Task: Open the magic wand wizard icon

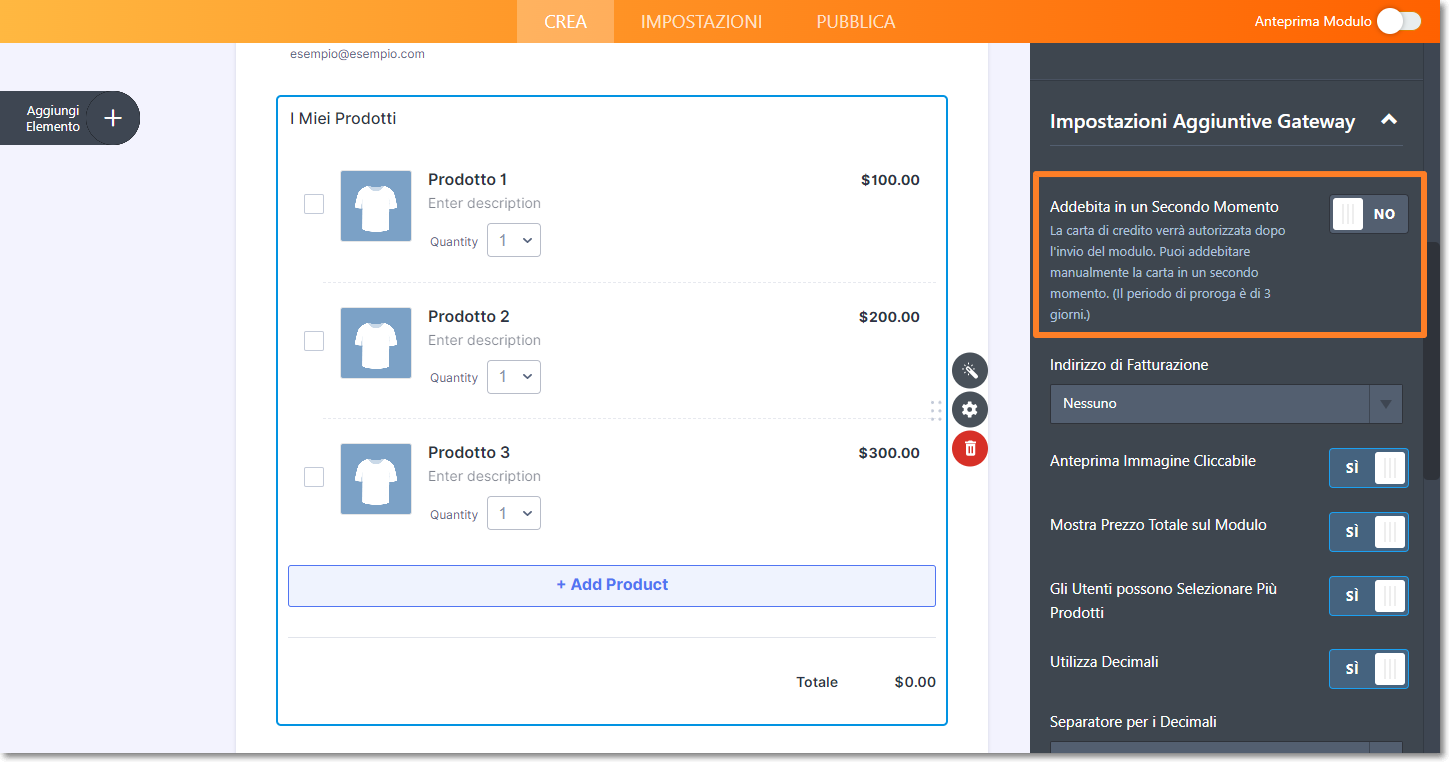Action: click(x=969, y=371)
